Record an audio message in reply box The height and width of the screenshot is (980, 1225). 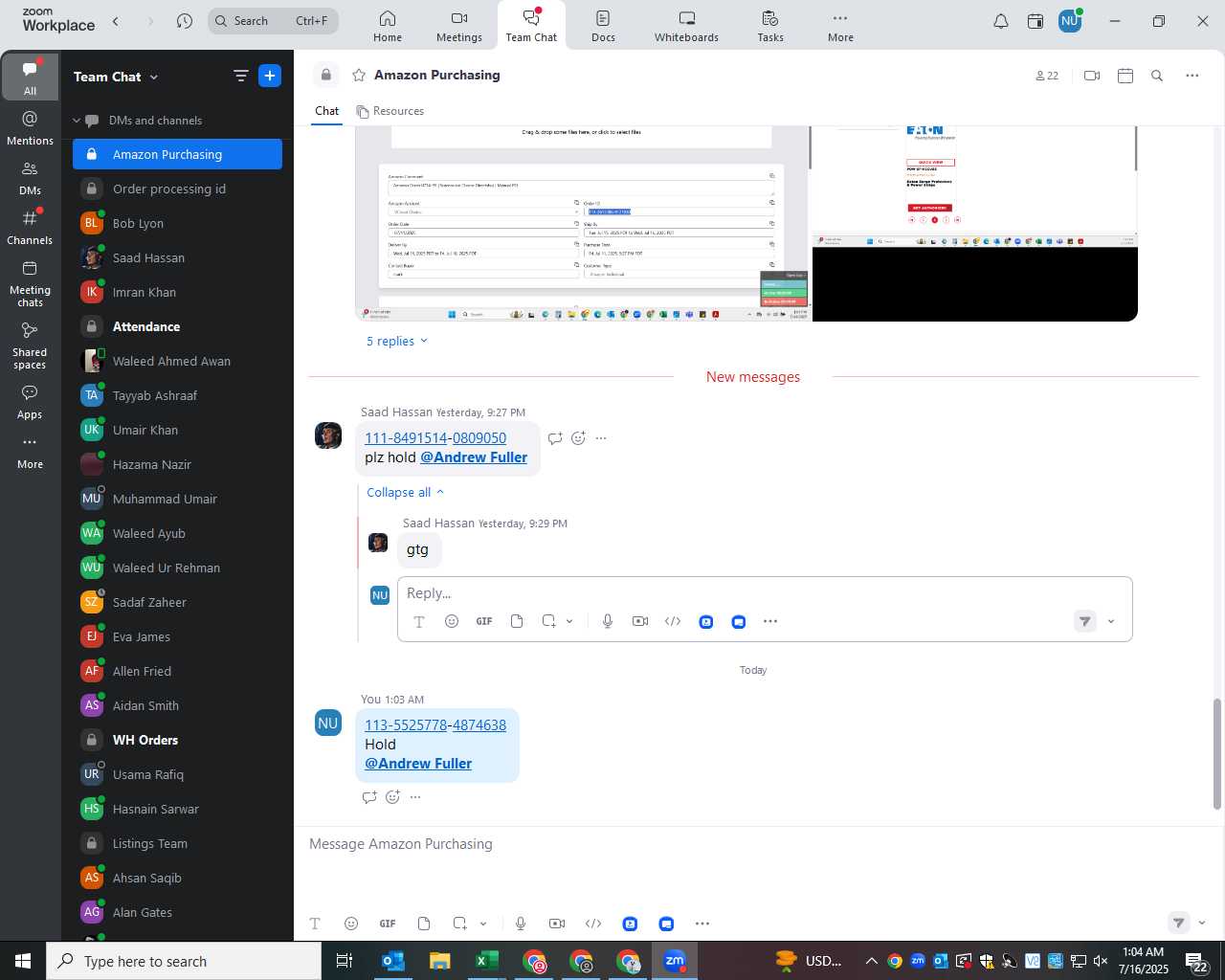pos(608,621)
